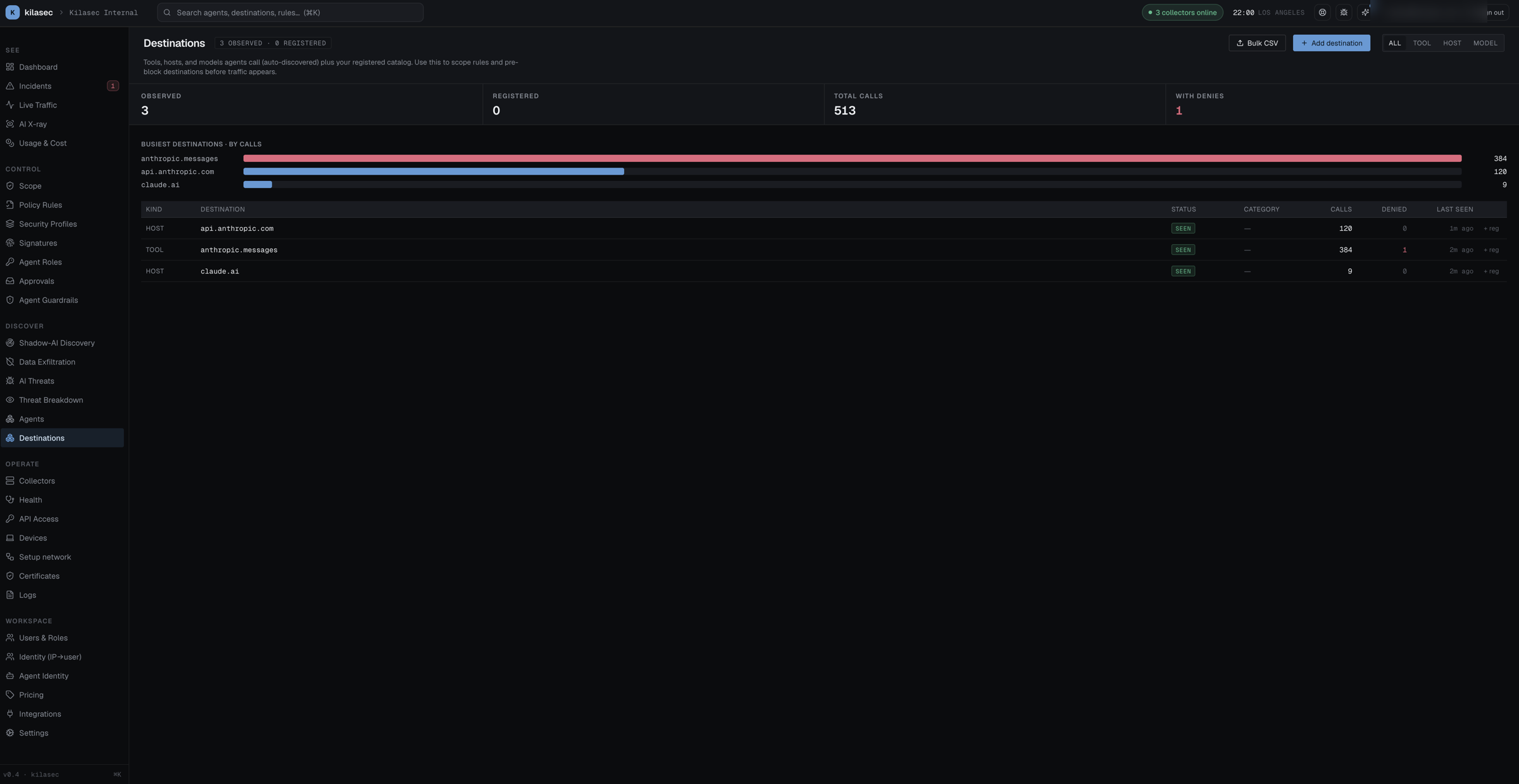Viewport: 1519px width, 784px height.
Task: Filter destinations by HOST
Action: click(1452, 43)
